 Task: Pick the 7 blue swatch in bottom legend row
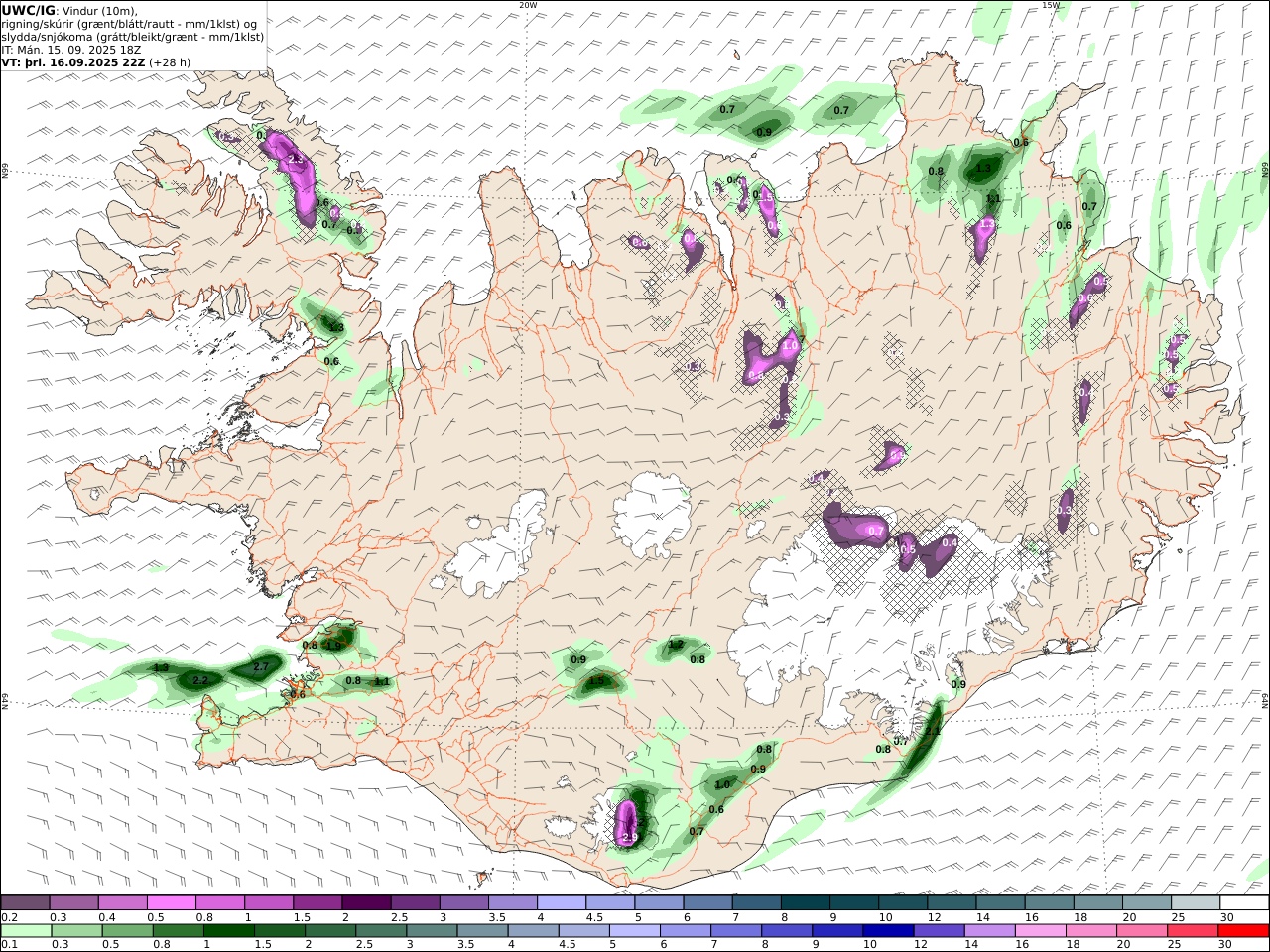(x=735, y=931)
